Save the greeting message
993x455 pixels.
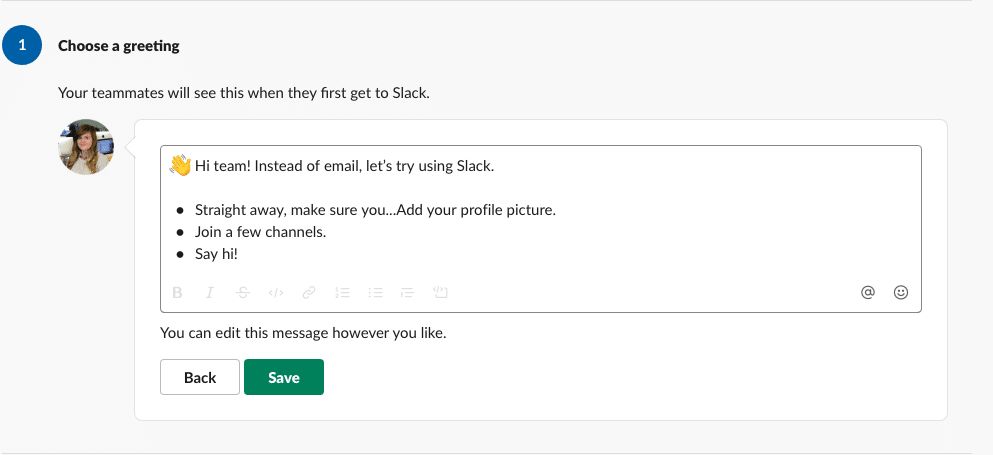[284, 377]
